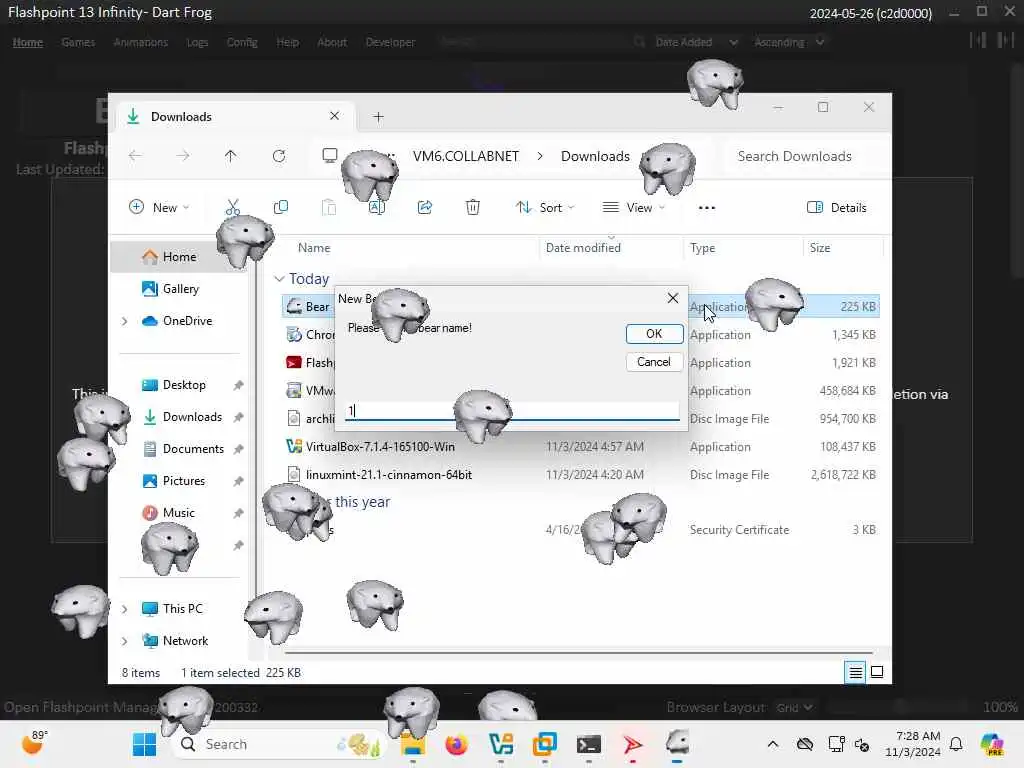Click the bear name input field
1024x768 pixels.
coord(512,411)
